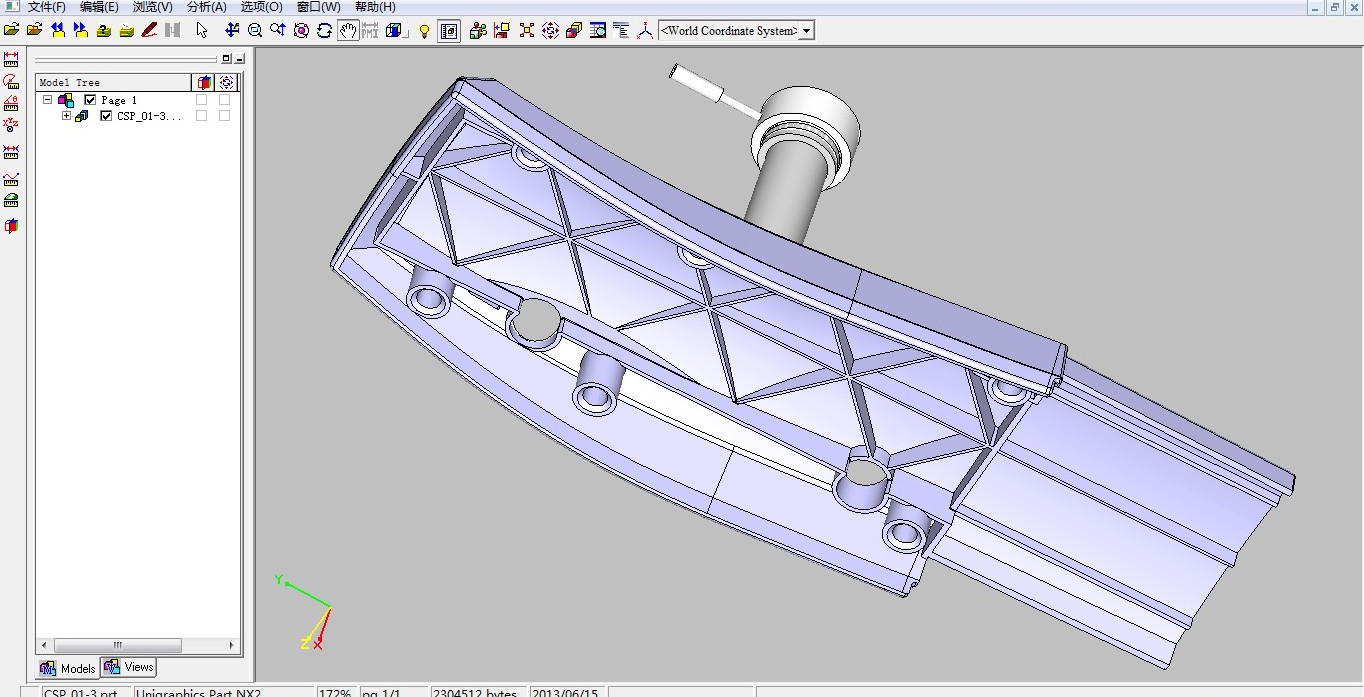The image size is (1364, 697).
Task: Minimize the Model Tree panel
Action: pos(239,59)
